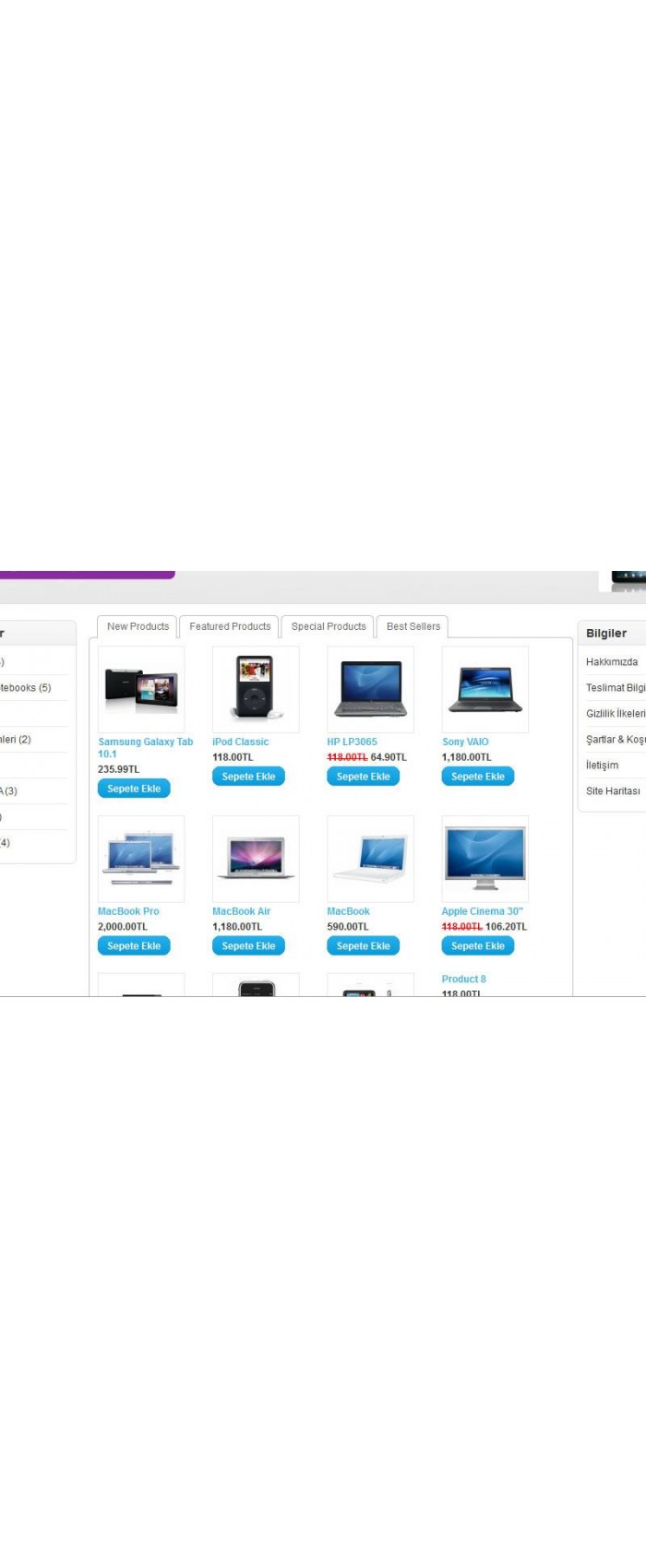This screenshot has height=1568, width=646.
Task: Open Gizlilik İlkeleri link
Action: (616, 714)
